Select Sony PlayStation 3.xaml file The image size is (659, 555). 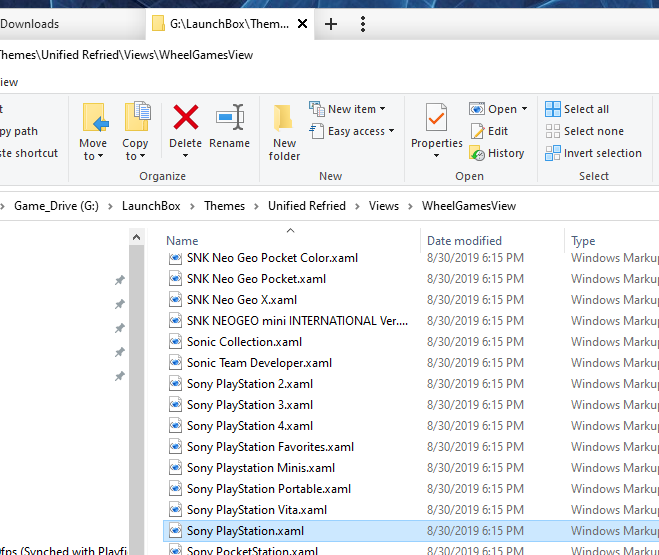[x=250, y=405]
